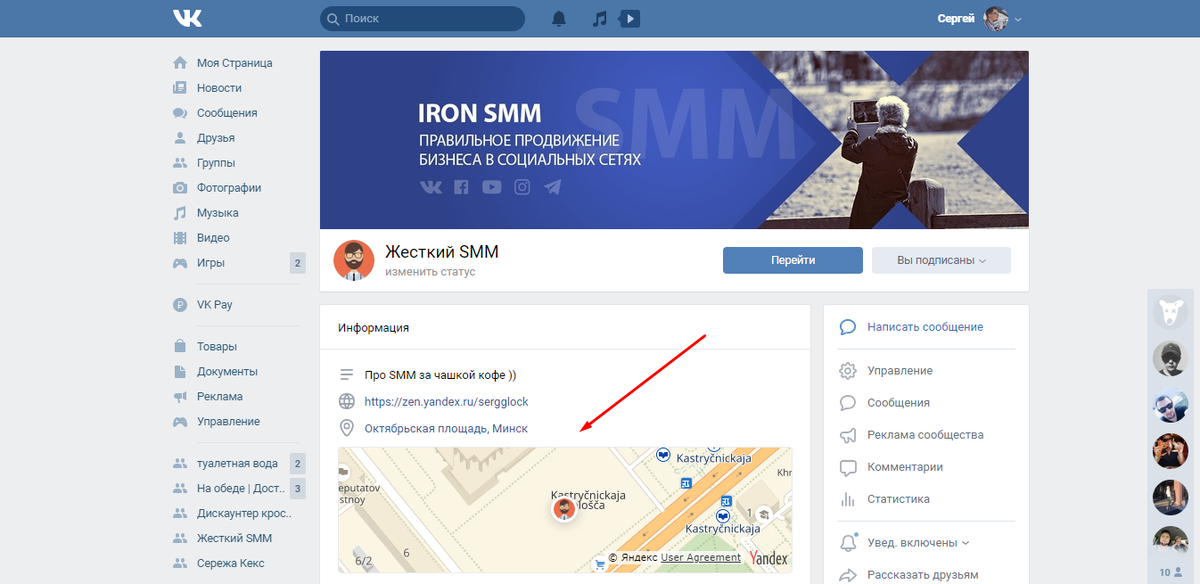1200x584 pixels.
Task: Click the VK logo in the header
Action: (x=187, y=18)
